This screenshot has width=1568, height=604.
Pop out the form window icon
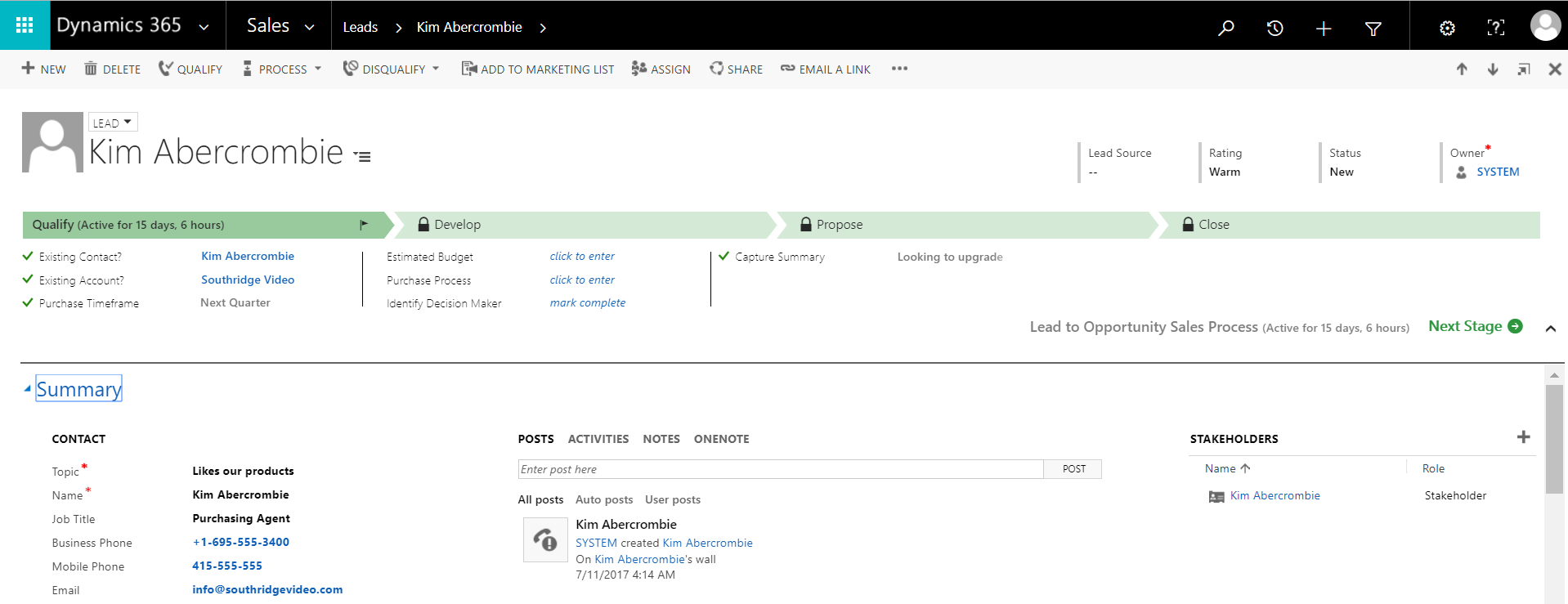point(1524,69)
